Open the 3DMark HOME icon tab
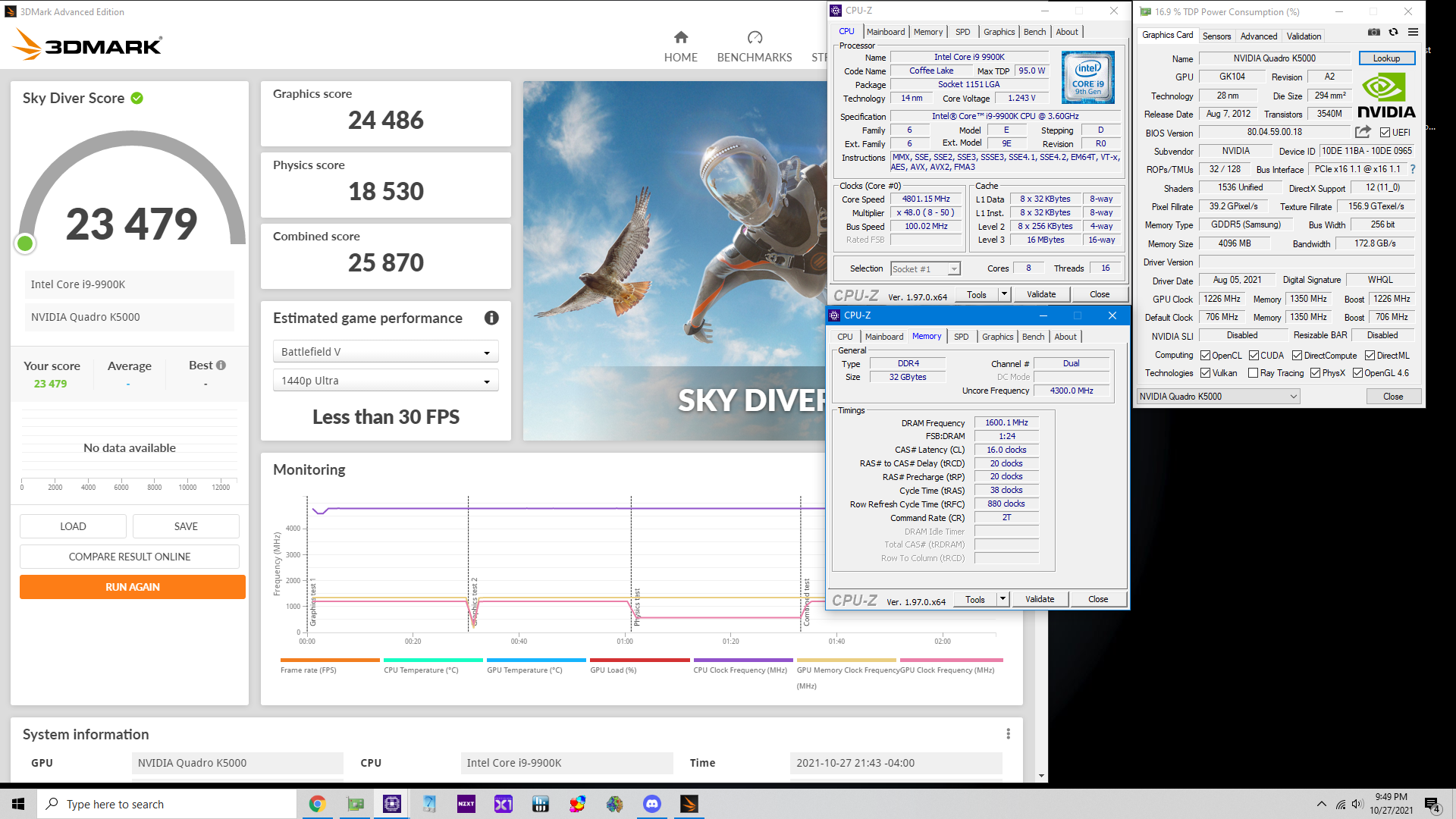 (x=680, y=37)
